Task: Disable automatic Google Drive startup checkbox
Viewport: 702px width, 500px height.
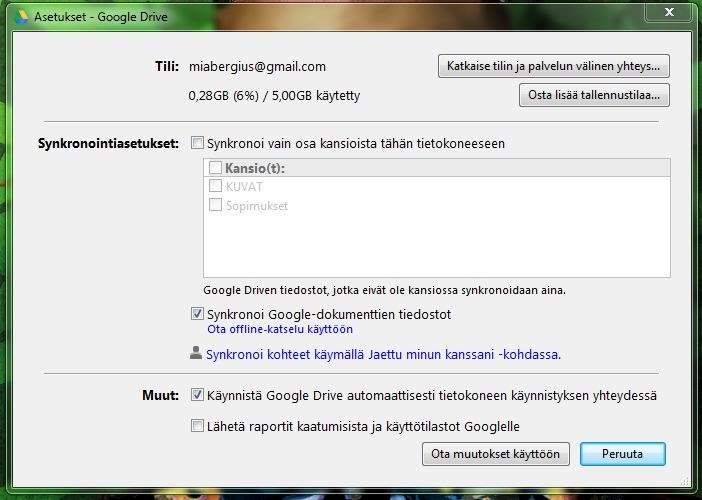Action: point(197,395)
